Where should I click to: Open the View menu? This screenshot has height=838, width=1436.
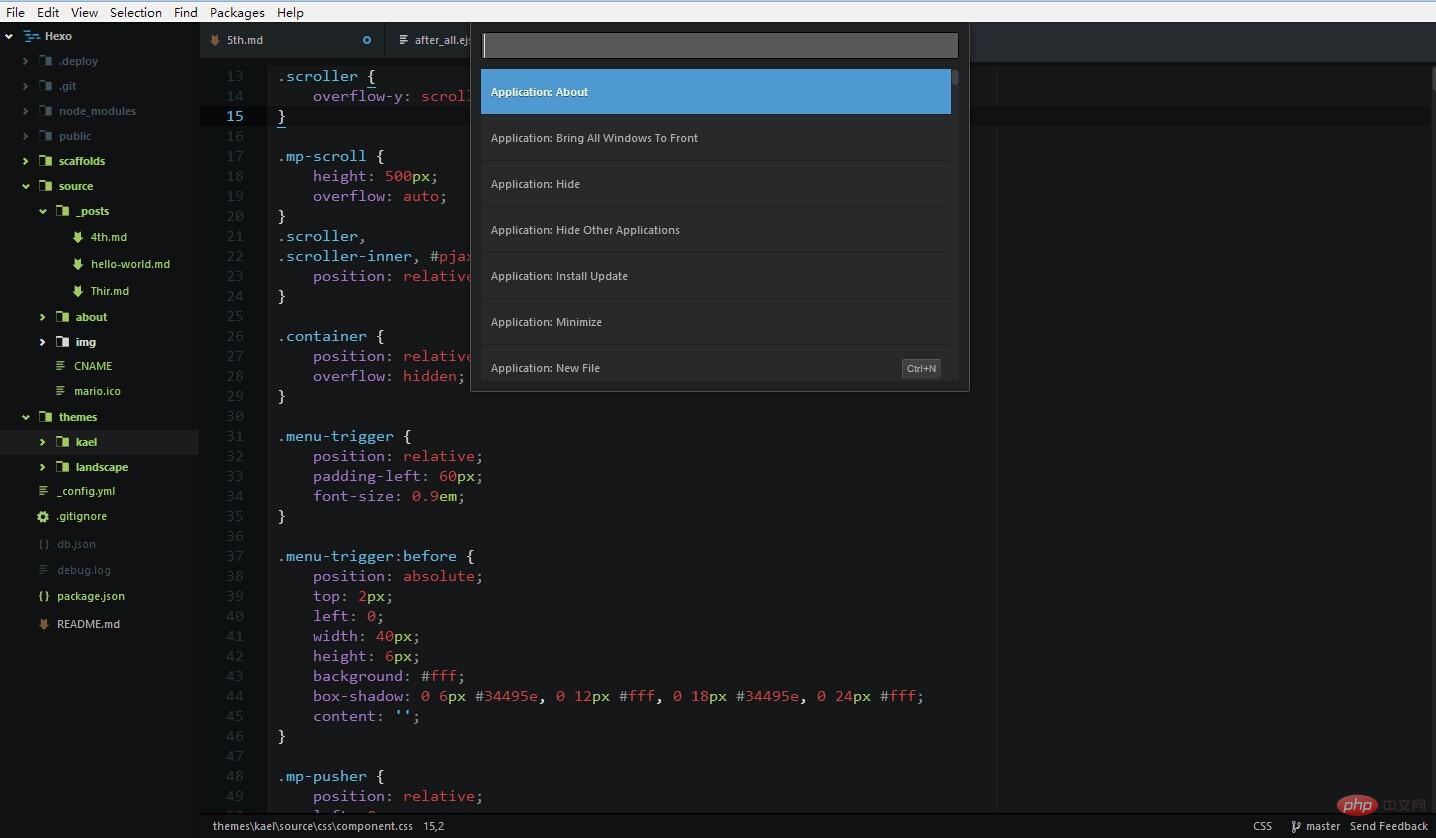84,12
